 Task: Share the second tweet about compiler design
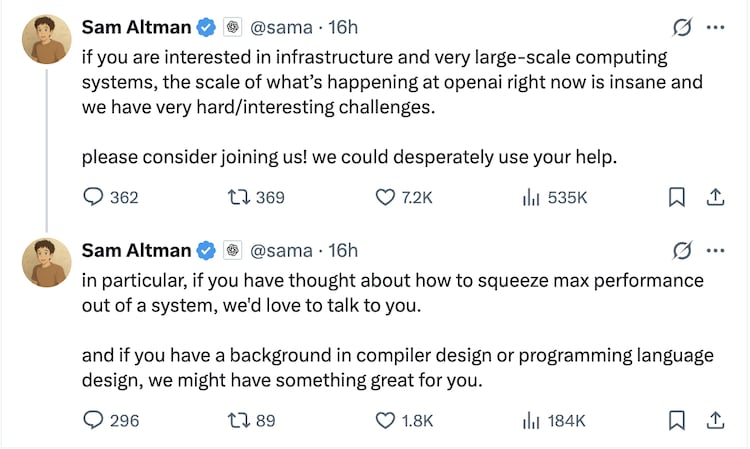click(x=715, y=421)
